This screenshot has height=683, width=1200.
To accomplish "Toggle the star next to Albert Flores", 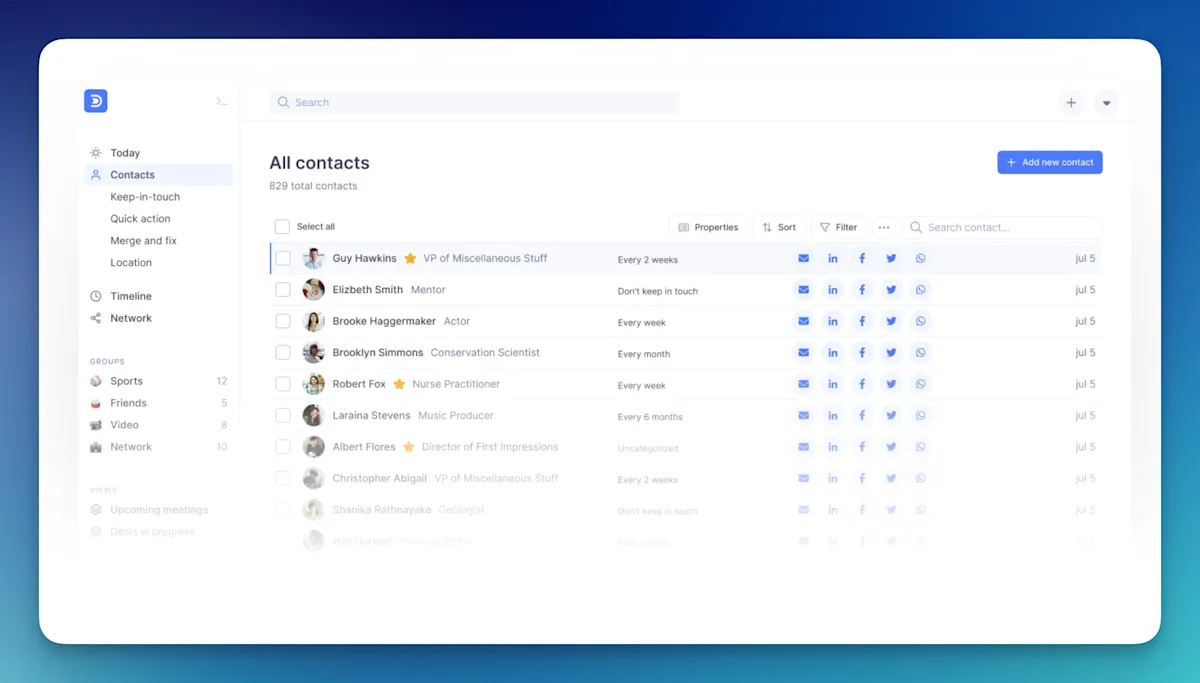I will 409,447.
